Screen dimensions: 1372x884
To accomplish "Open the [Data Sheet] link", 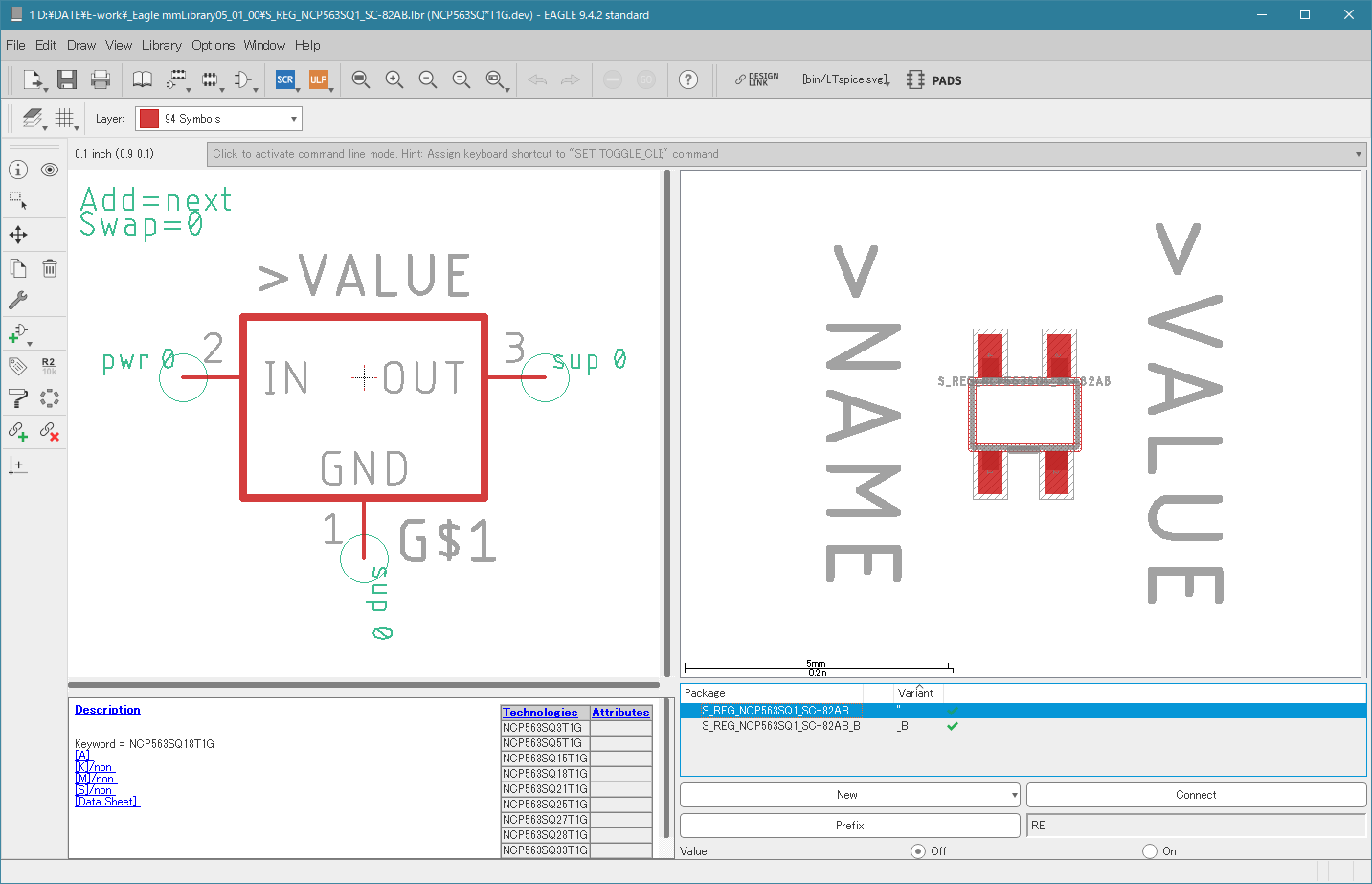I will coord(107,802).
